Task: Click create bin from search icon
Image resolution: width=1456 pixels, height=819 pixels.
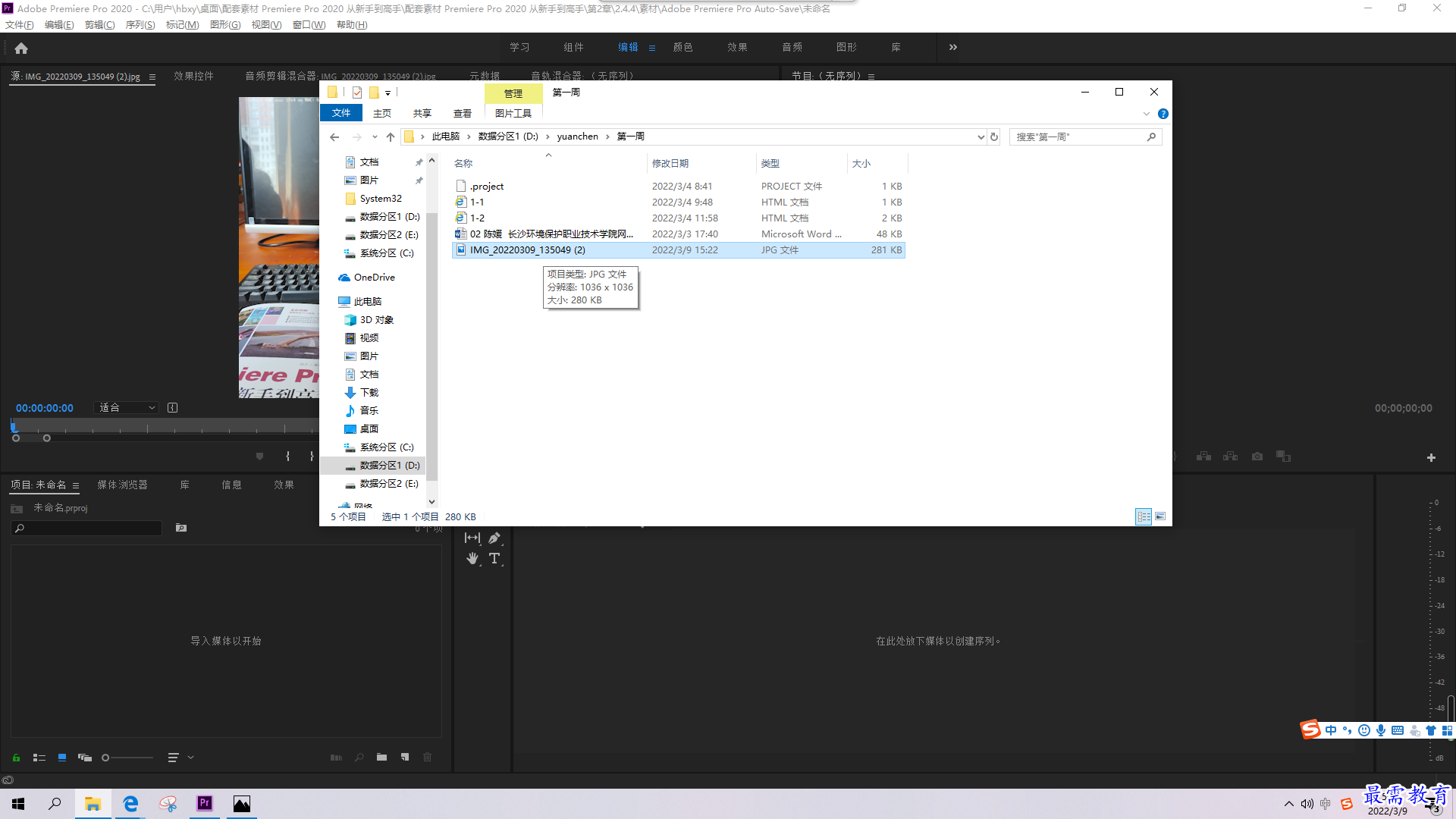Action: pyautogui.click(x=181, y=528)
